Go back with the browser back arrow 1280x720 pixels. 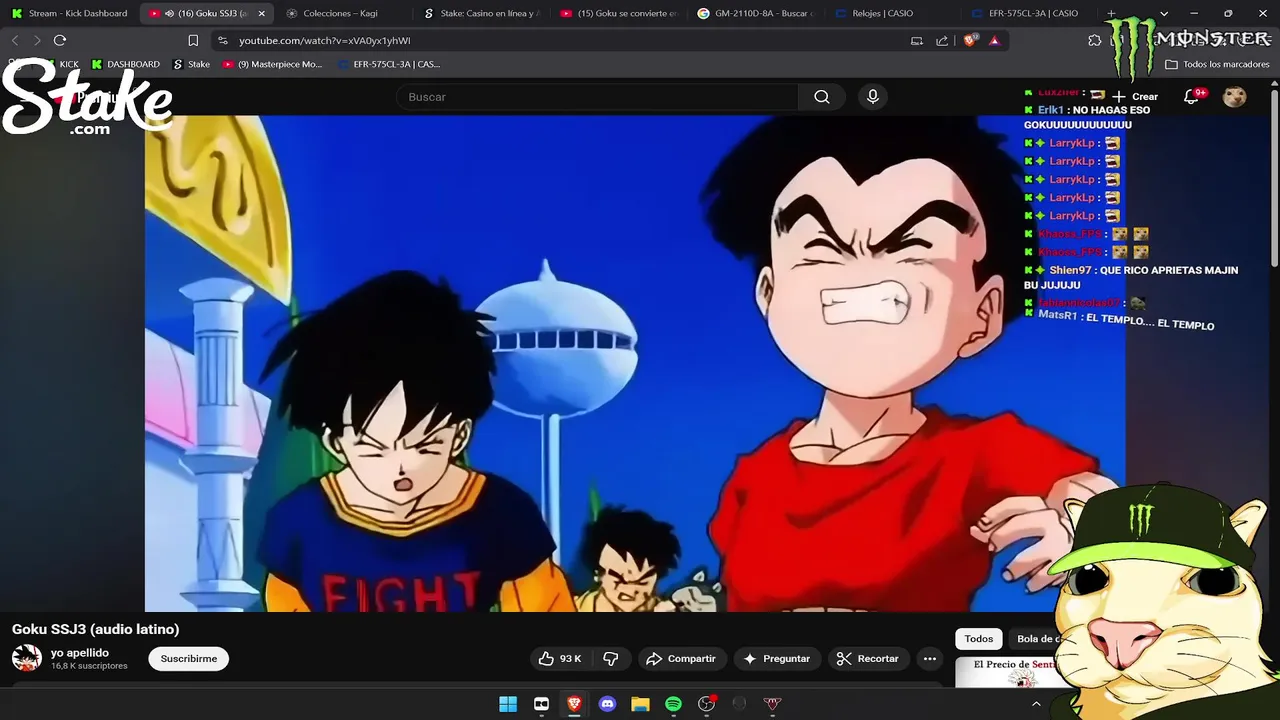(15, 40)
